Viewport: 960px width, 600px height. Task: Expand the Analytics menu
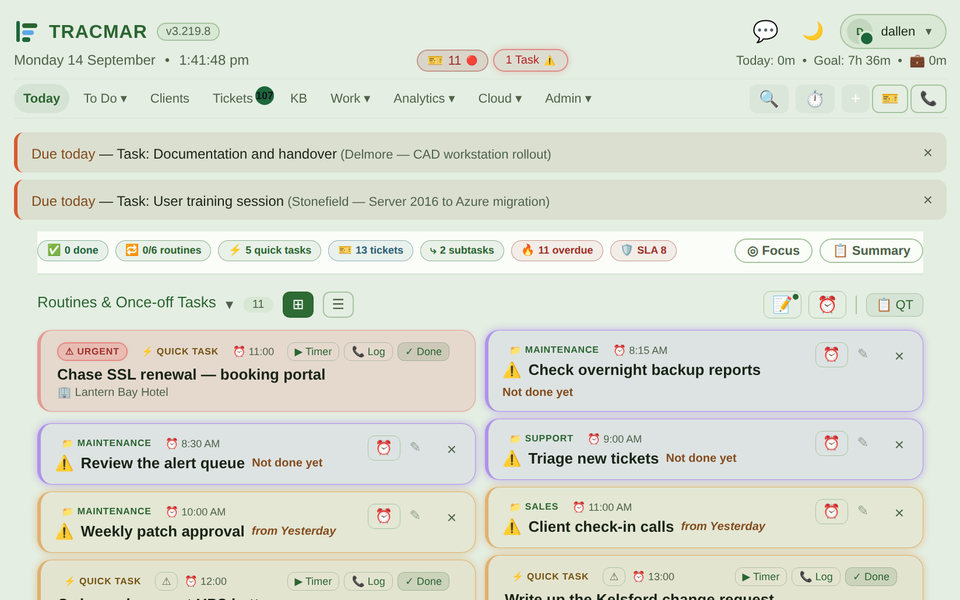coord(424,99)
